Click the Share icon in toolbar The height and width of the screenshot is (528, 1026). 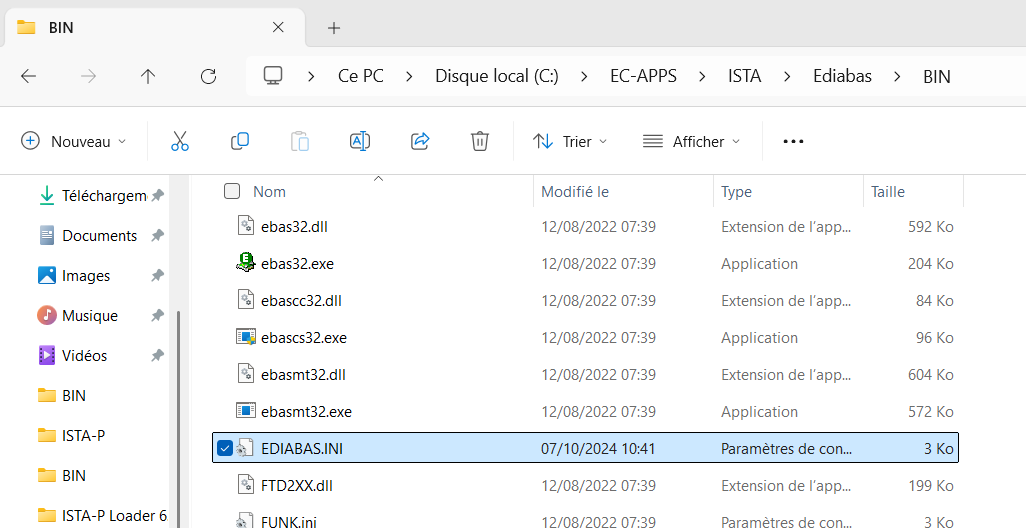(420, 141)
